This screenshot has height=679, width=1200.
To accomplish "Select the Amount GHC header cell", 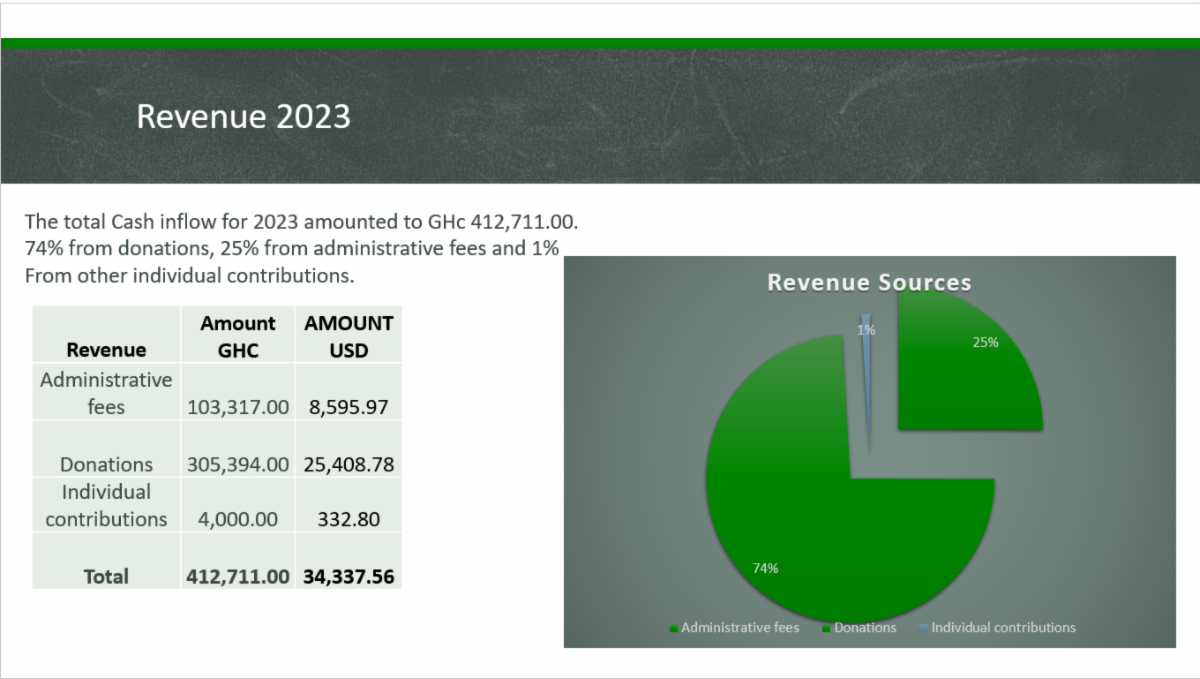I will point(237,336).
